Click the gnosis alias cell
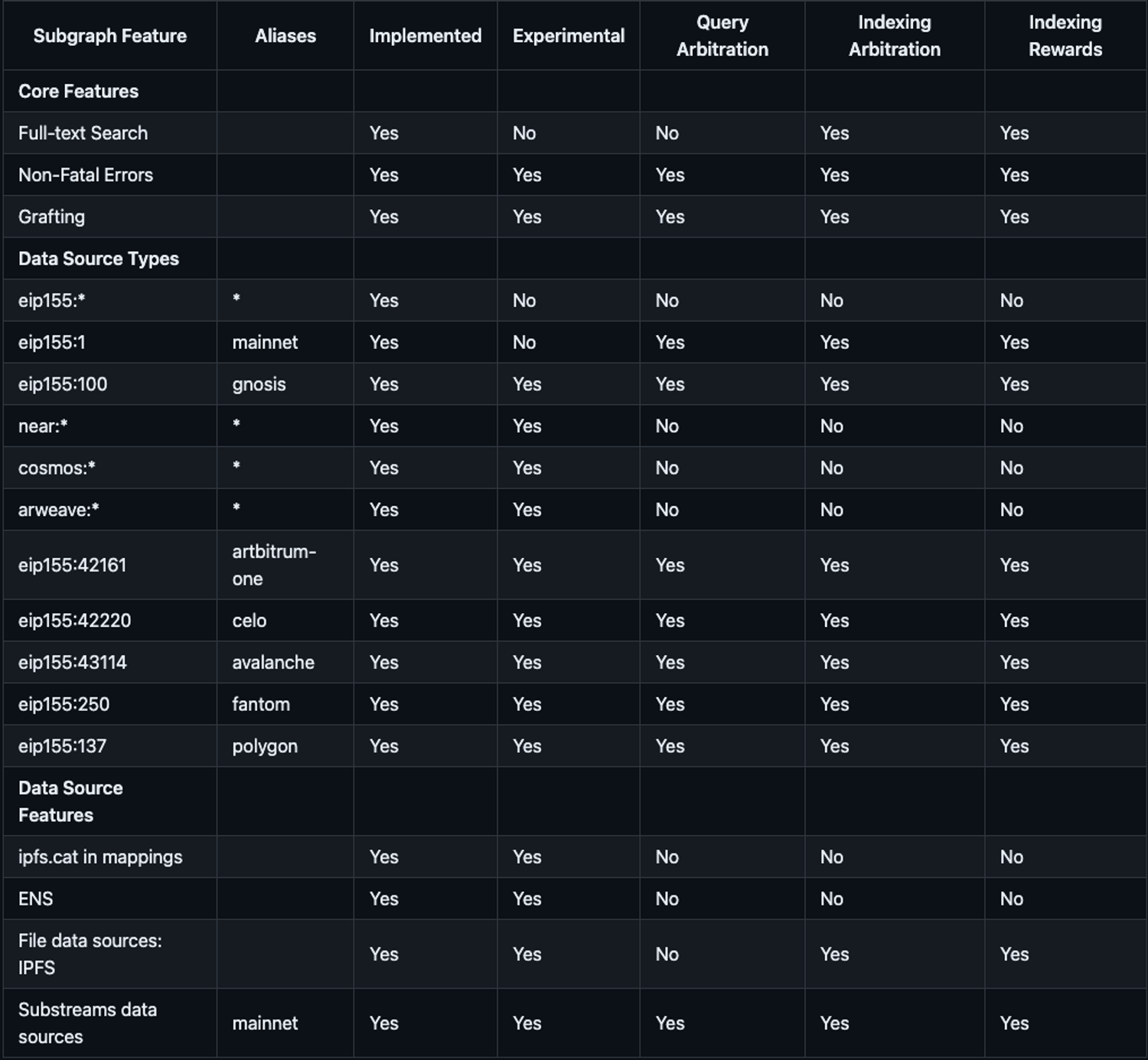The width and height of the screenshot is (1148, 1060). (x=259, y=384)
